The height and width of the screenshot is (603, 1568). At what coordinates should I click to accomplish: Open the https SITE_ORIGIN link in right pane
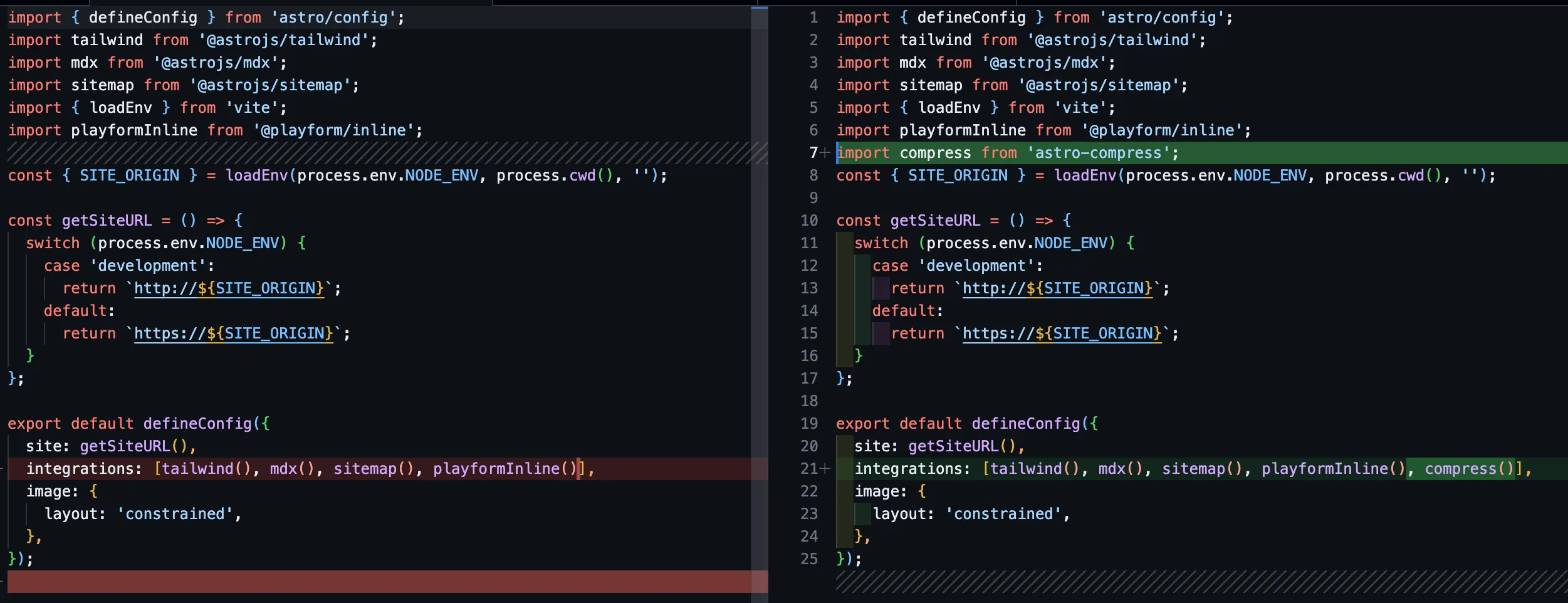1061,333
